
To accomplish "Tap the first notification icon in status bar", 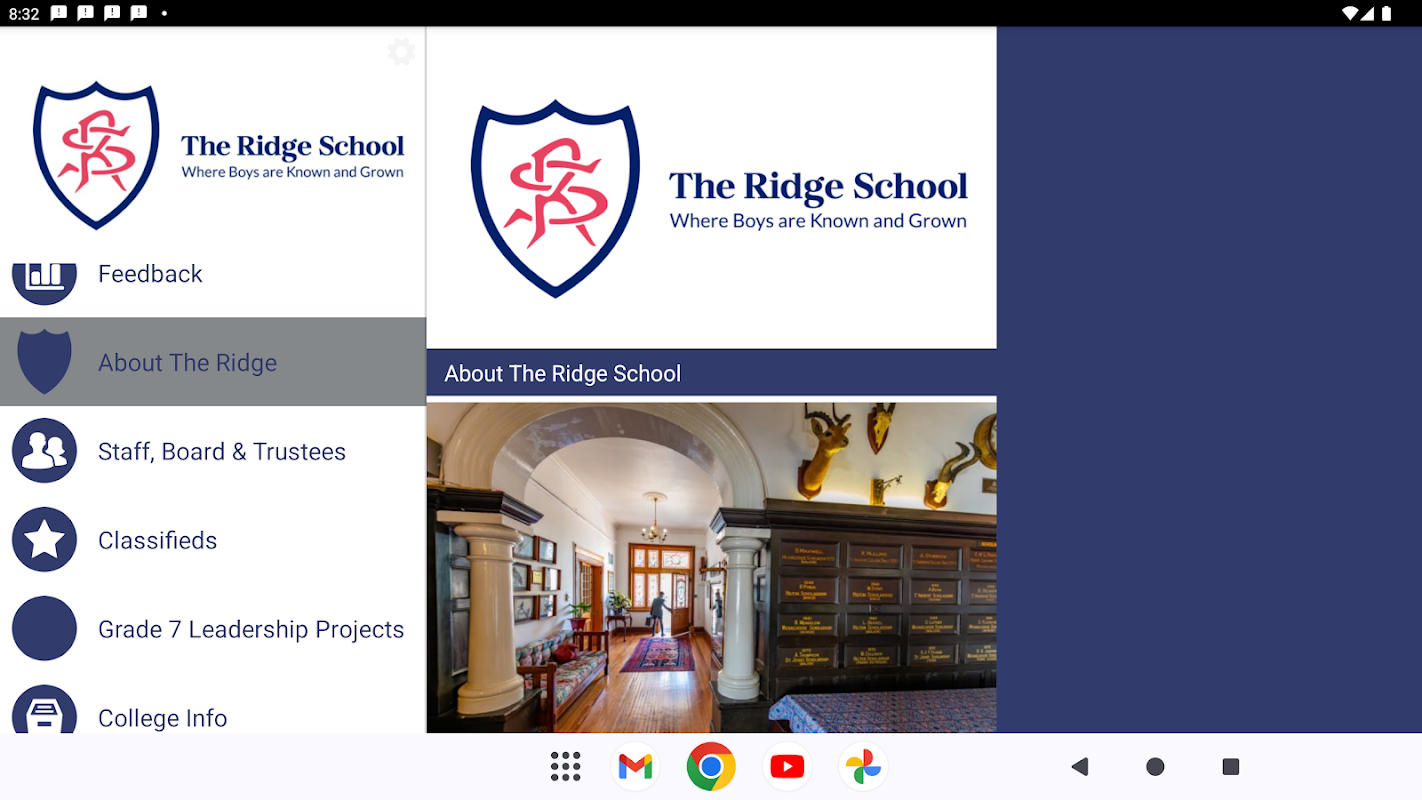I will [59, 14].
